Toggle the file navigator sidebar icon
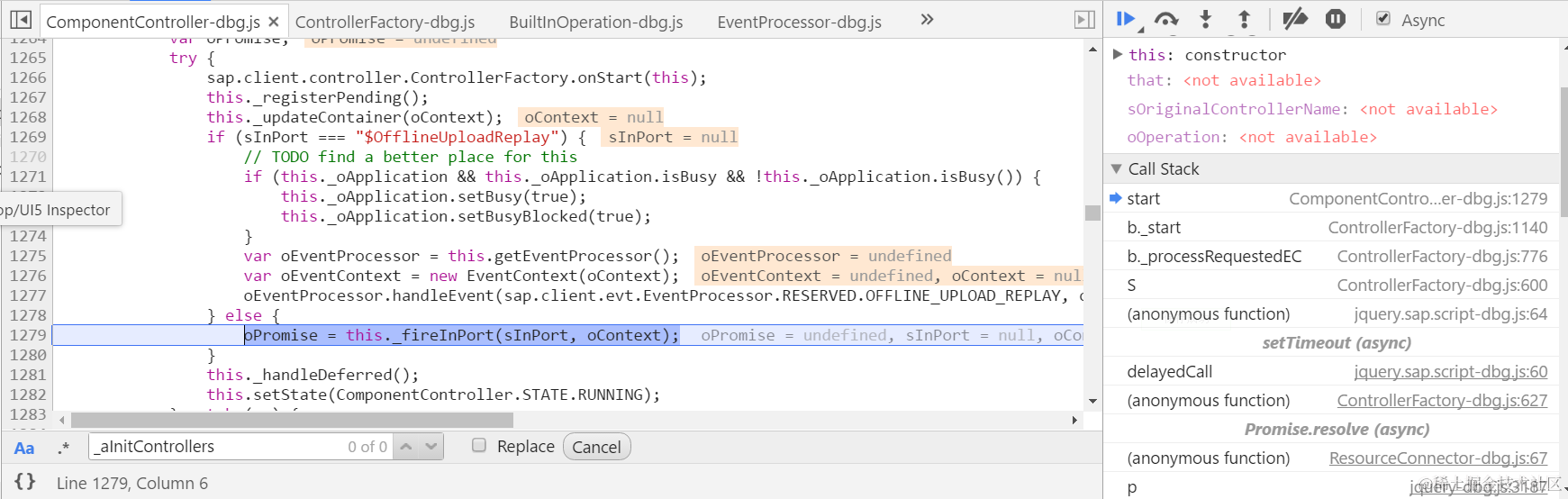This screenshot has height=499, width=1568. tap(21, 20)
